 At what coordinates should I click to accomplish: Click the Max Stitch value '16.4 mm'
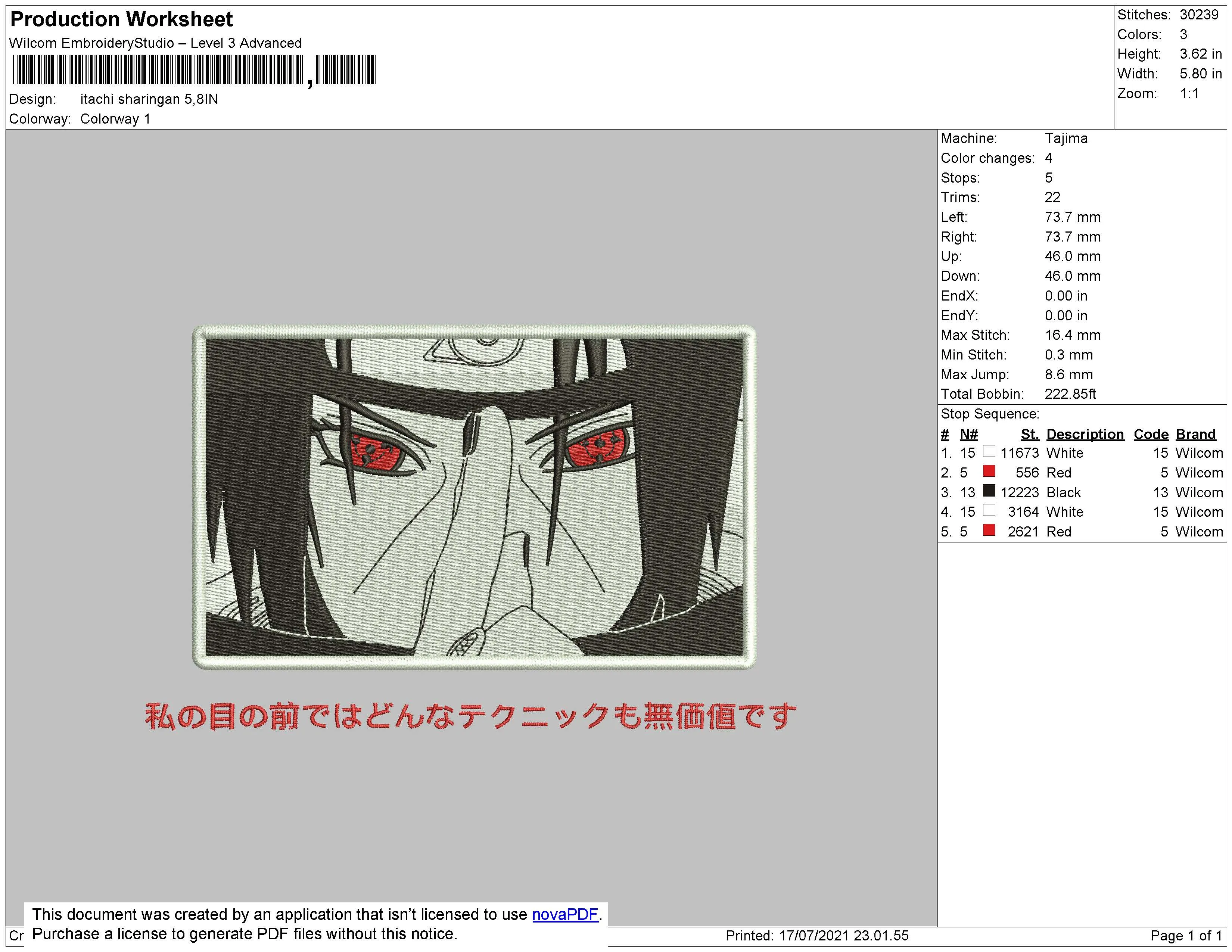(x=1073, y=335)
